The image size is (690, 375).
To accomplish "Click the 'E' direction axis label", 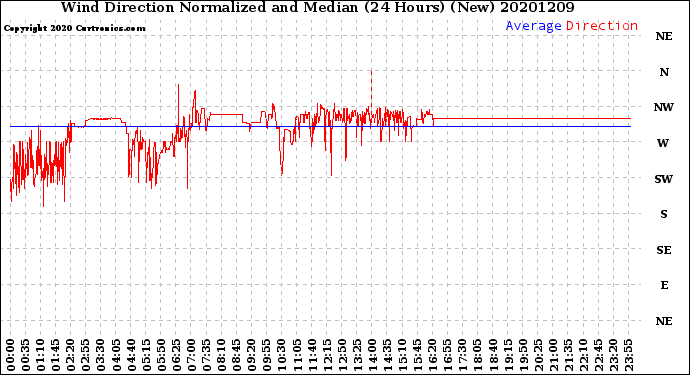I will [664, 285].
